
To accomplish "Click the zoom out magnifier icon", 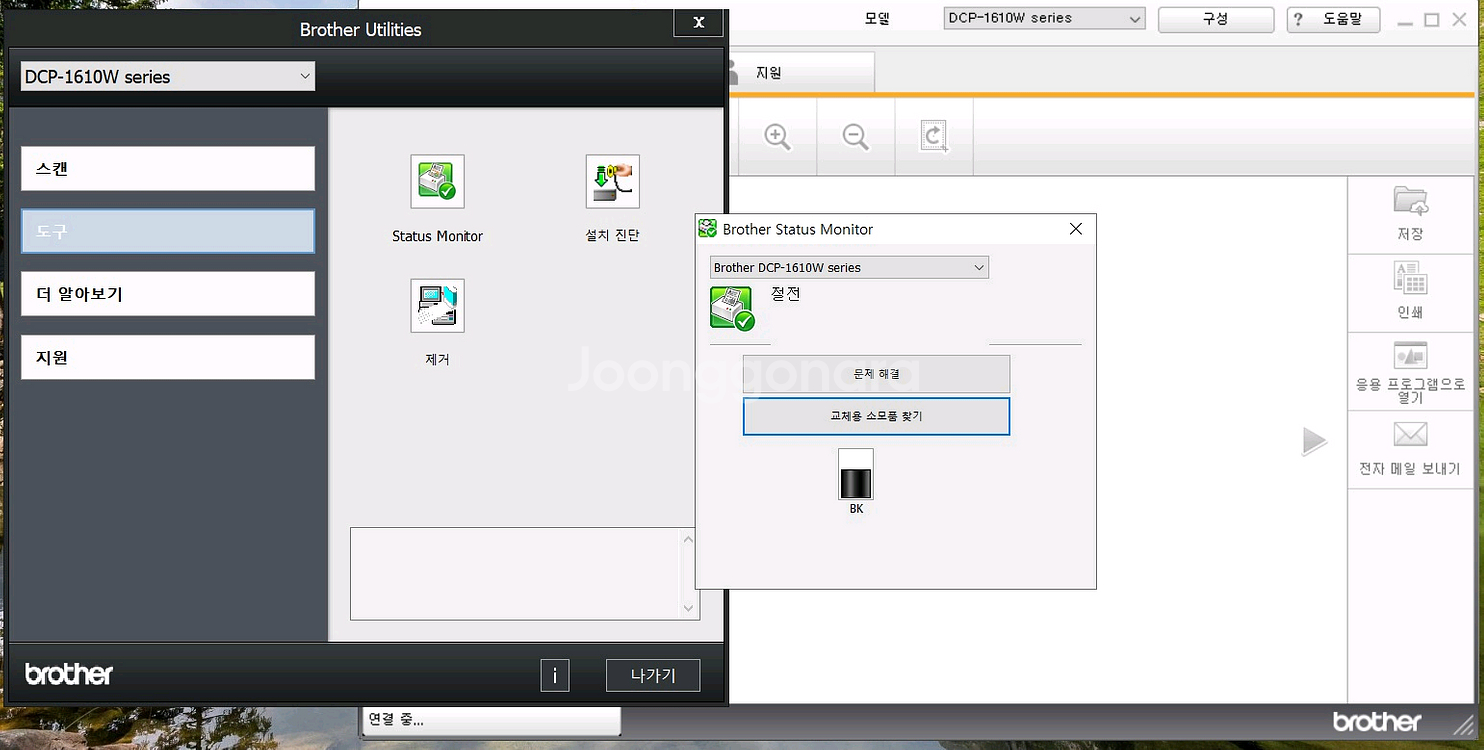I will (x=855, y=137).
